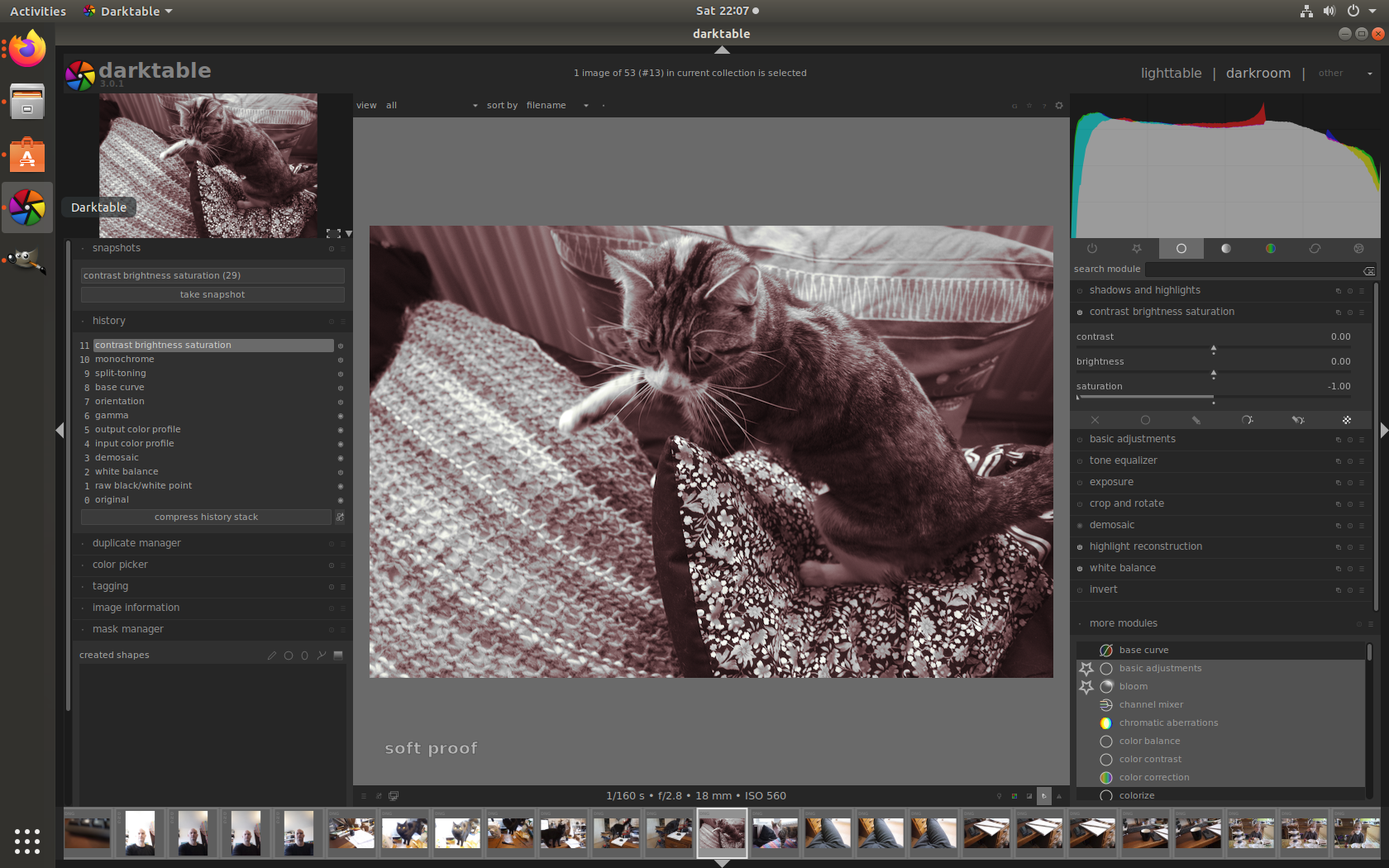
Task: Open the sort by filename dropdown
Action: (557, 106)
